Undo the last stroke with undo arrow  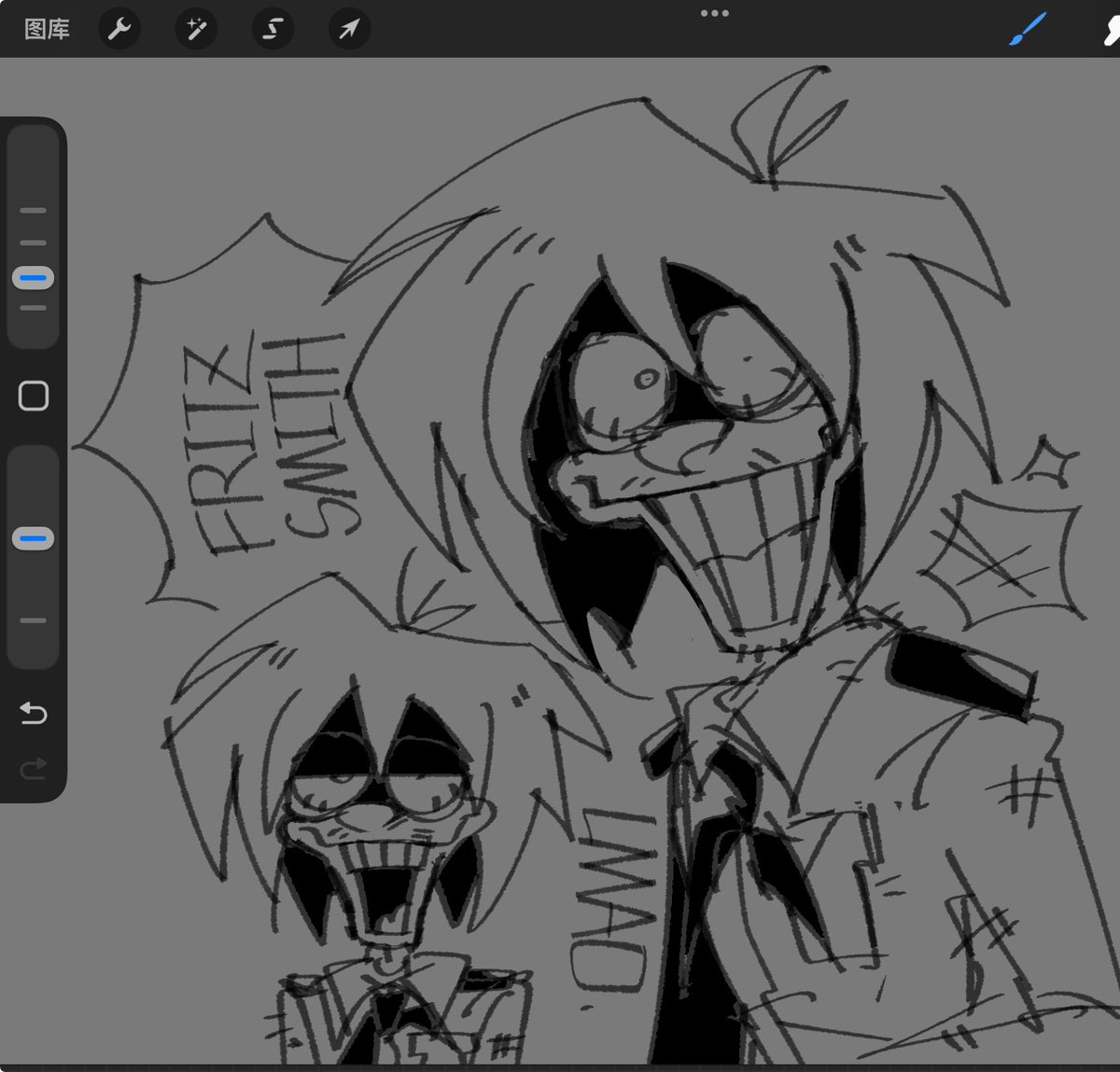click(x=34, y=714)
